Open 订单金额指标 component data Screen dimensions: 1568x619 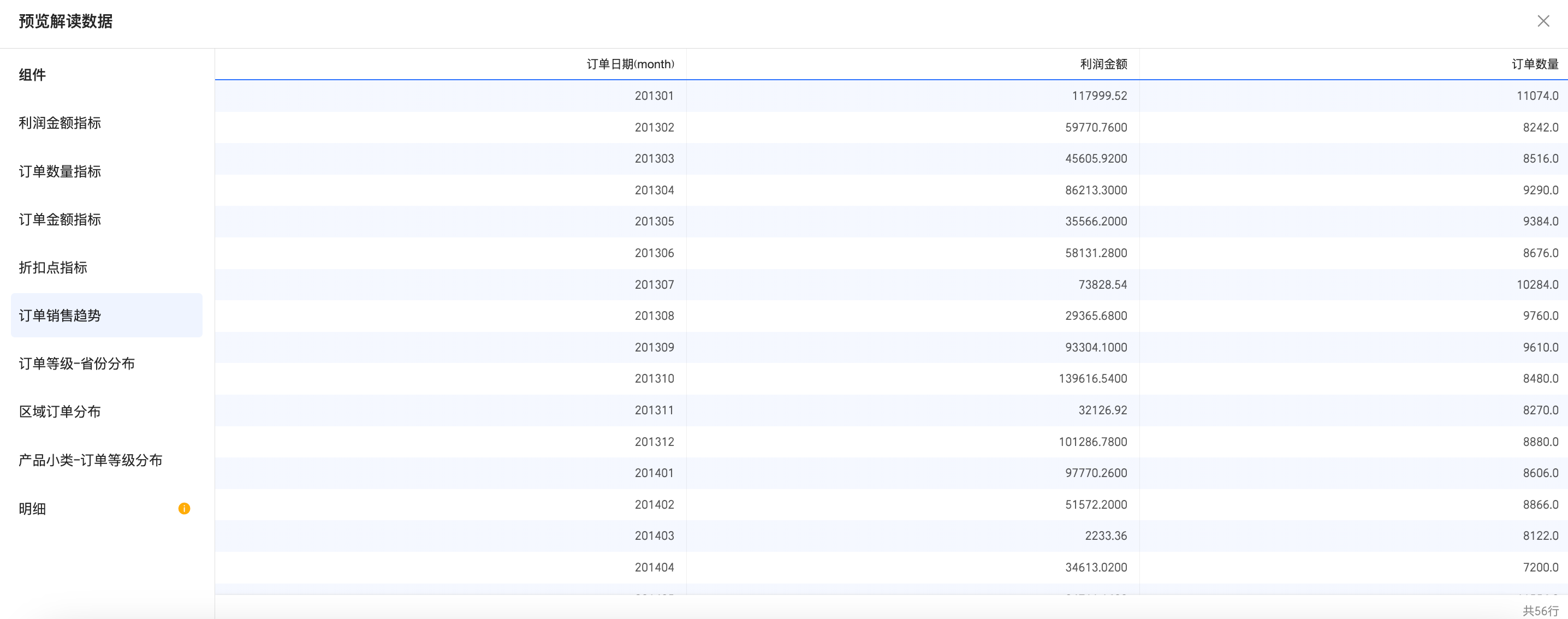coord(60,220)
